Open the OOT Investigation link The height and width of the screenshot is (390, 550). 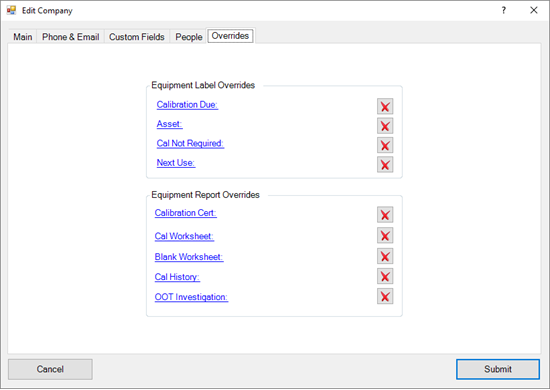pyautogui.click(x=191, y=297)
